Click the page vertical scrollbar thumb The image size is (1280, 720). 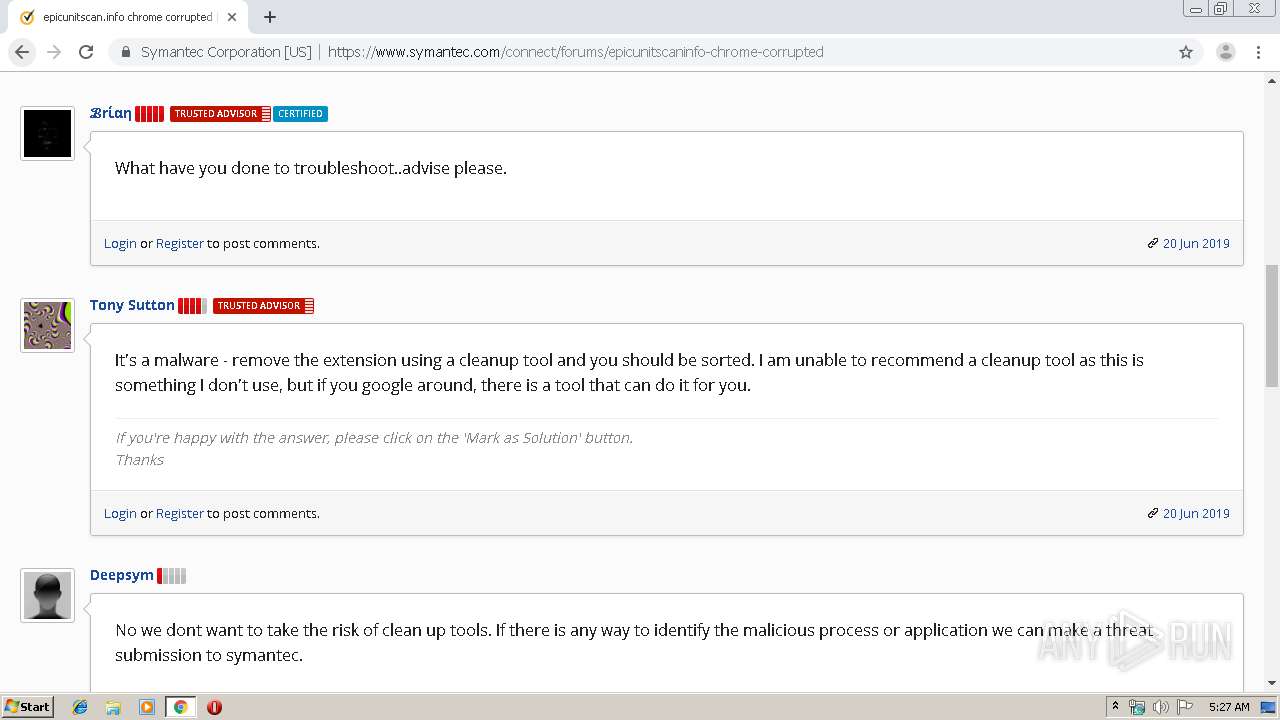click(x=1271, y=326)
